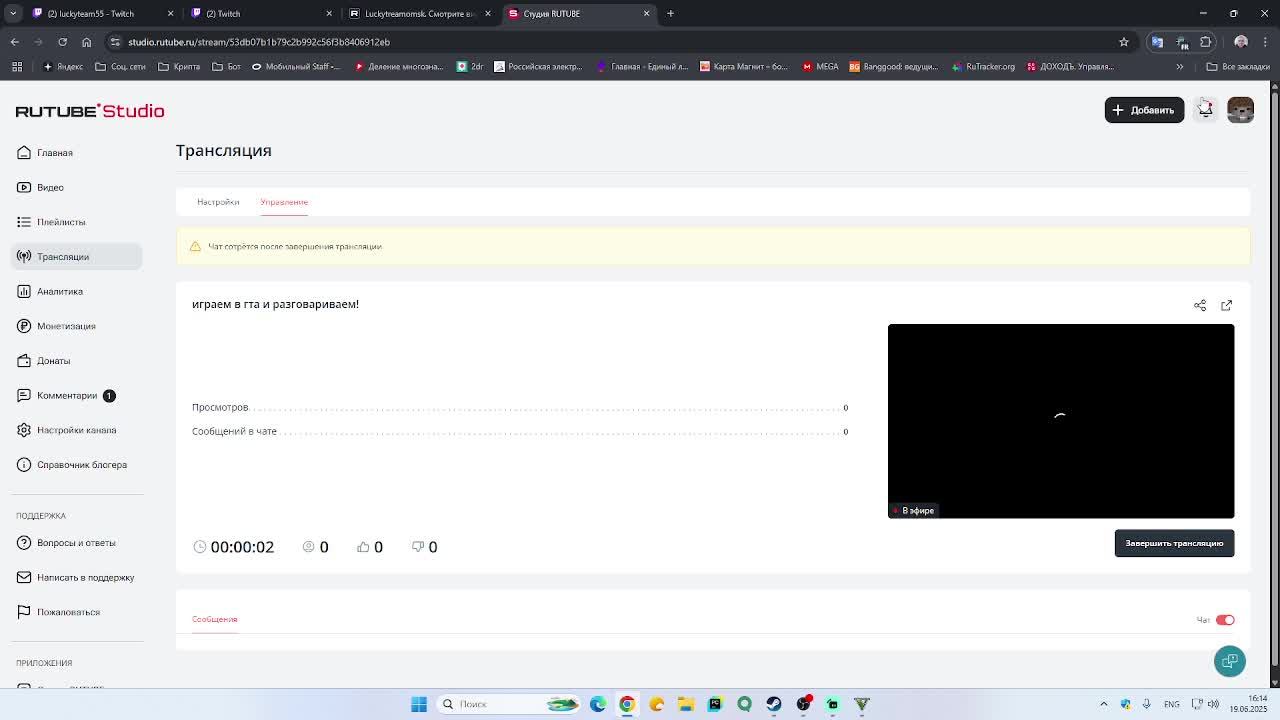The height and width of the screenshot is (720, 1280).
Task: Switch to Luckytreamomsk browser tab
Action: [x=418, y=14]
